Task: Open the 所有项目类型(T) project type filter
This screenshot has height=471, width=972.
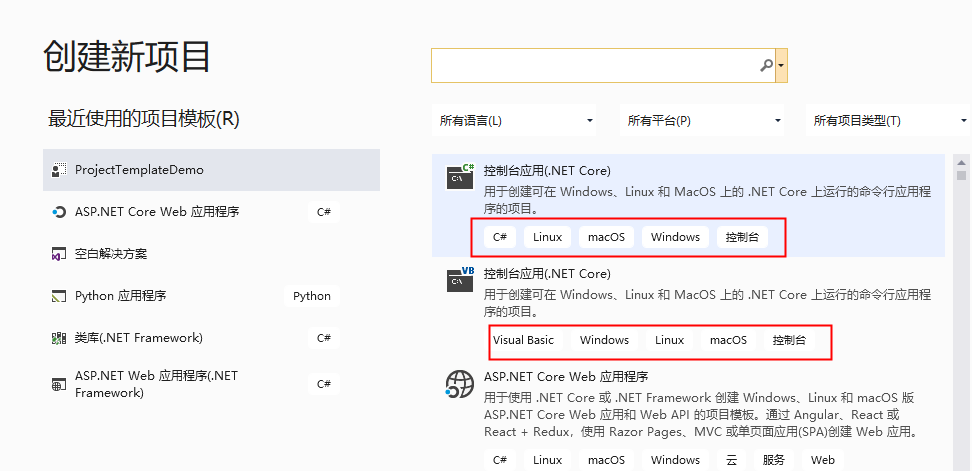Action: point(888,121)
